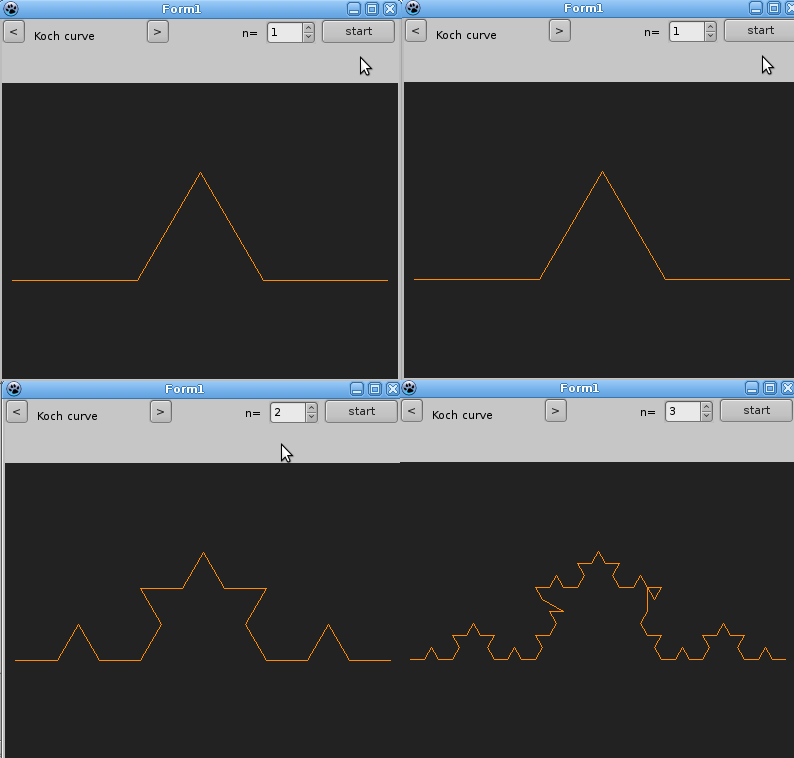Image resolution: width=794 pixels, height=758 pixels.
Task: Click start in the n=3 window
Action: [756, 410]
